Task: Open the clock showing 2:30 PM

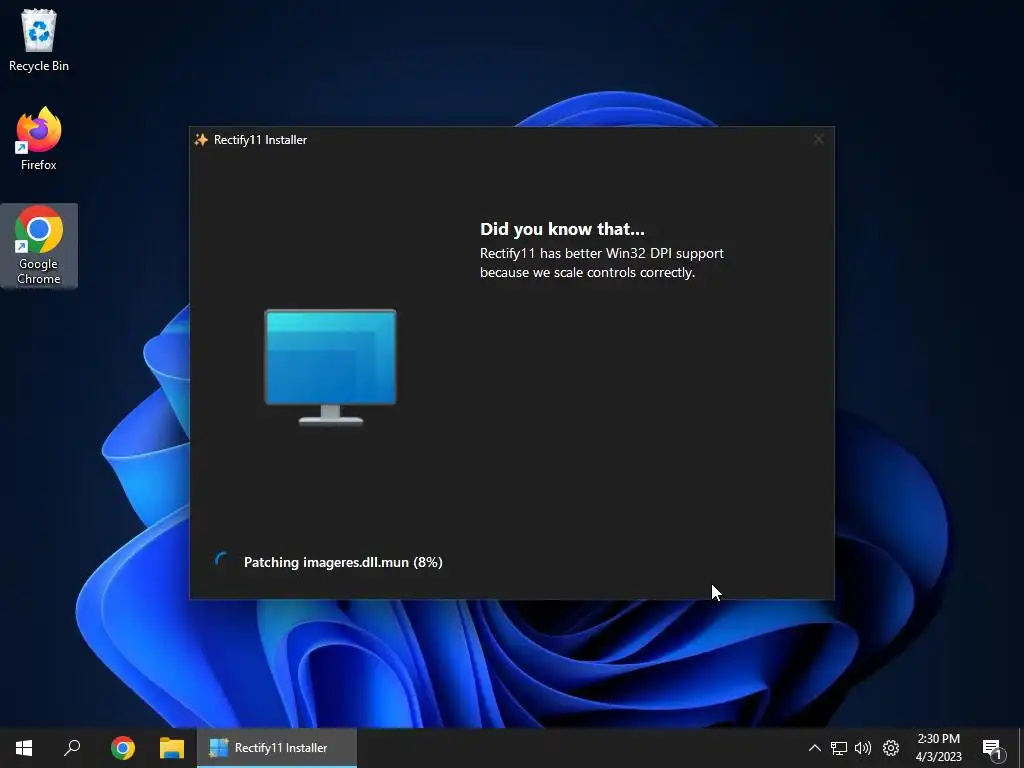Action: [938, 748]
